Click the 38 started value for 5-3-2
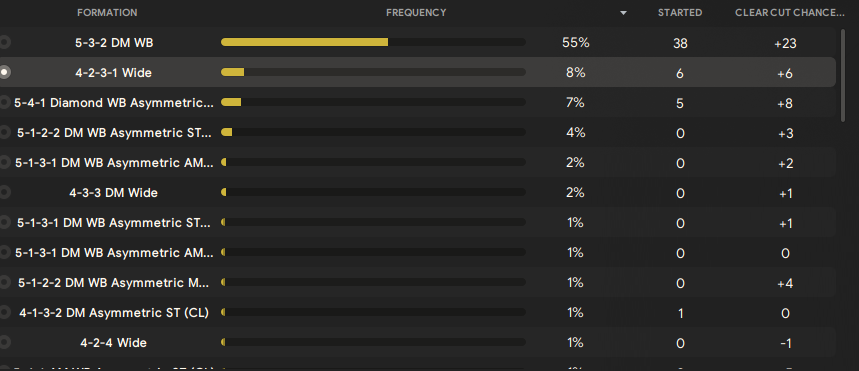This screenshot has width=859, height=371. tap(680, 43)
